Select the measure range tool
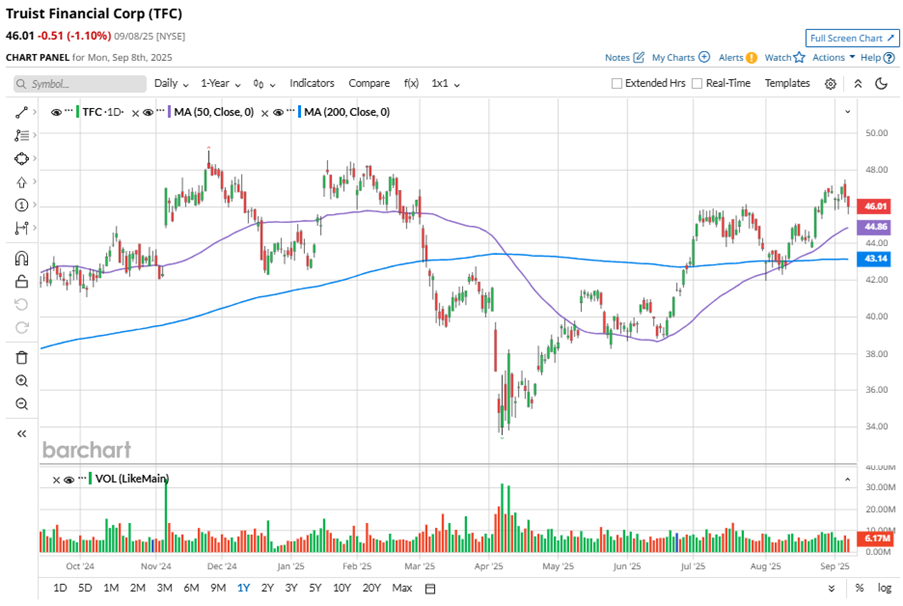Screen dimensions: 903x606 pyautogui.click(x=21, y=228)
